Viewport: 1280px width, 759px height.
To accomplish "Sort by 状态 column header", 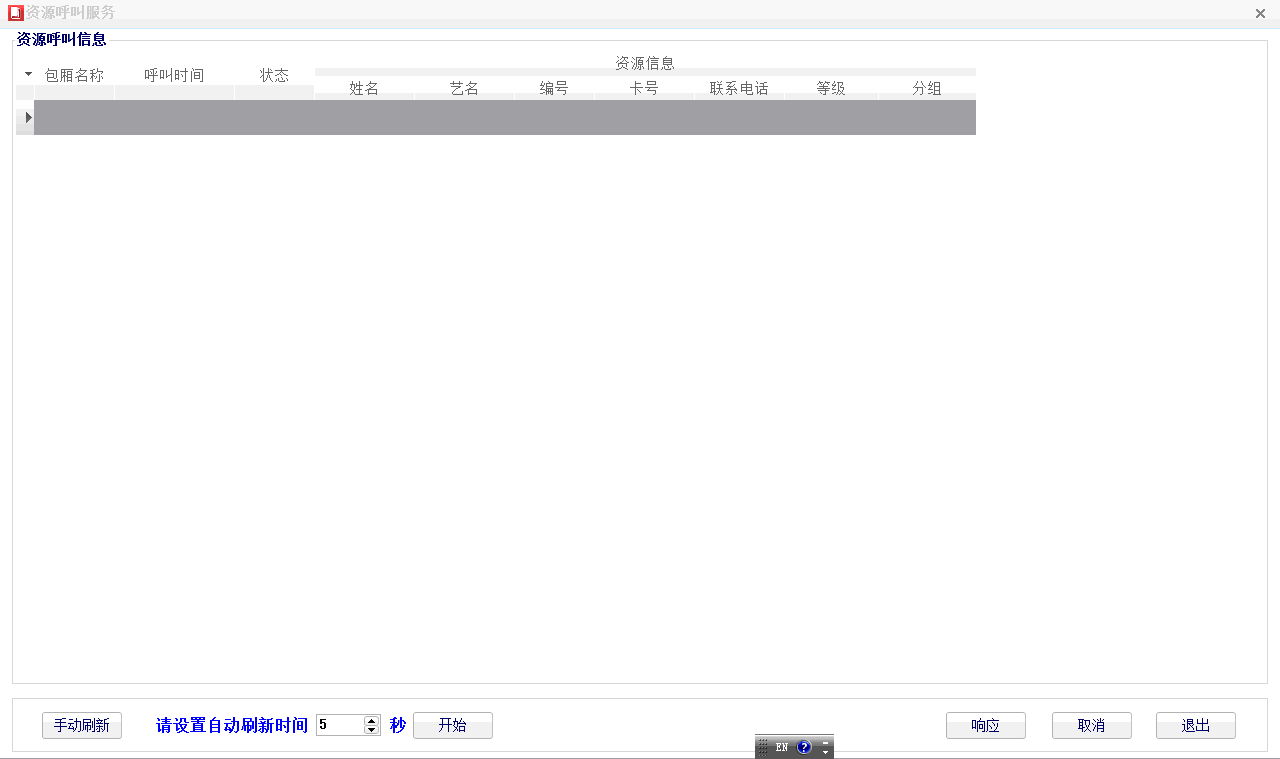I will (x=274, y=75).
